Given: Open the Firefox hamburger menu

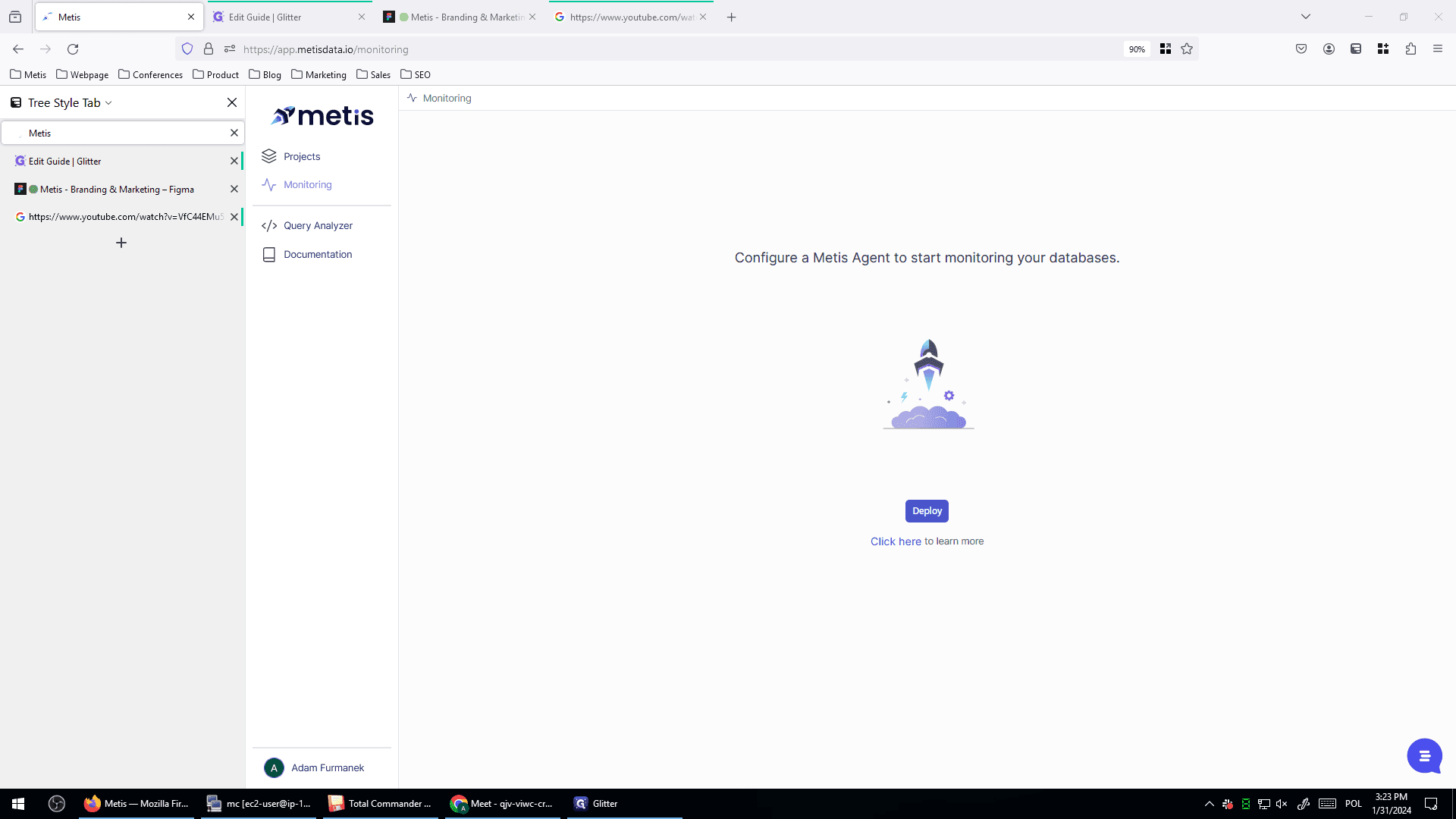Looking at the screenshot, I should (x=1438, y=49).
